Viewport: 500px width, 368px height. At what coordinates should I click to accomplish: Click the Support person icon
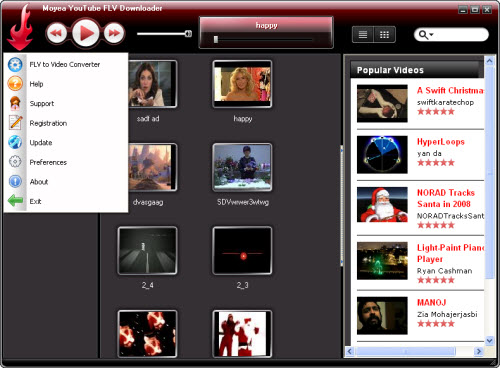pos(15,103)
